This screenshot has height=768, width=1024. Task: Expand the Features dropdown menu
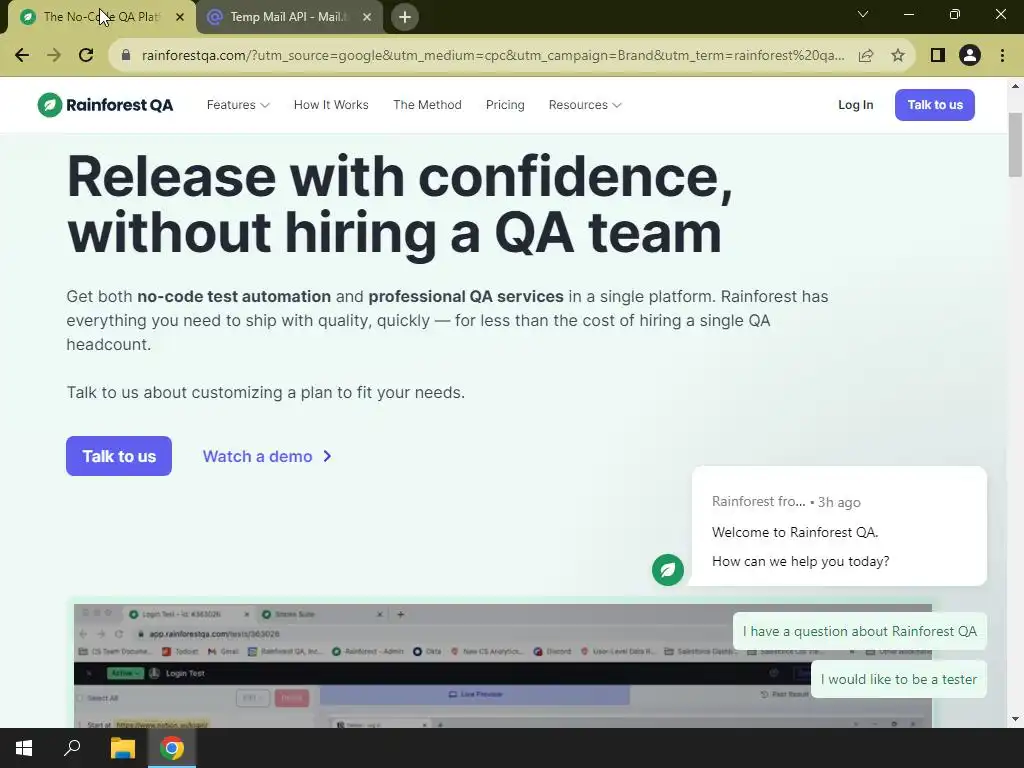tap(238, 105)
